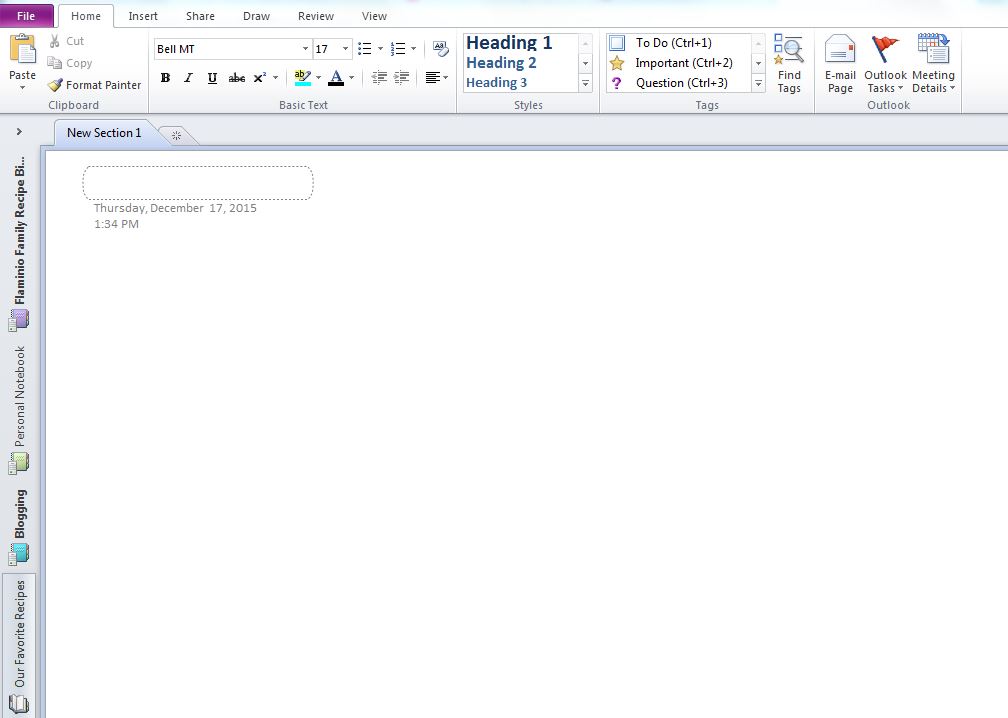Click the Copy icon
Screen dimensions: 1008x718
(x=55, y=63)
